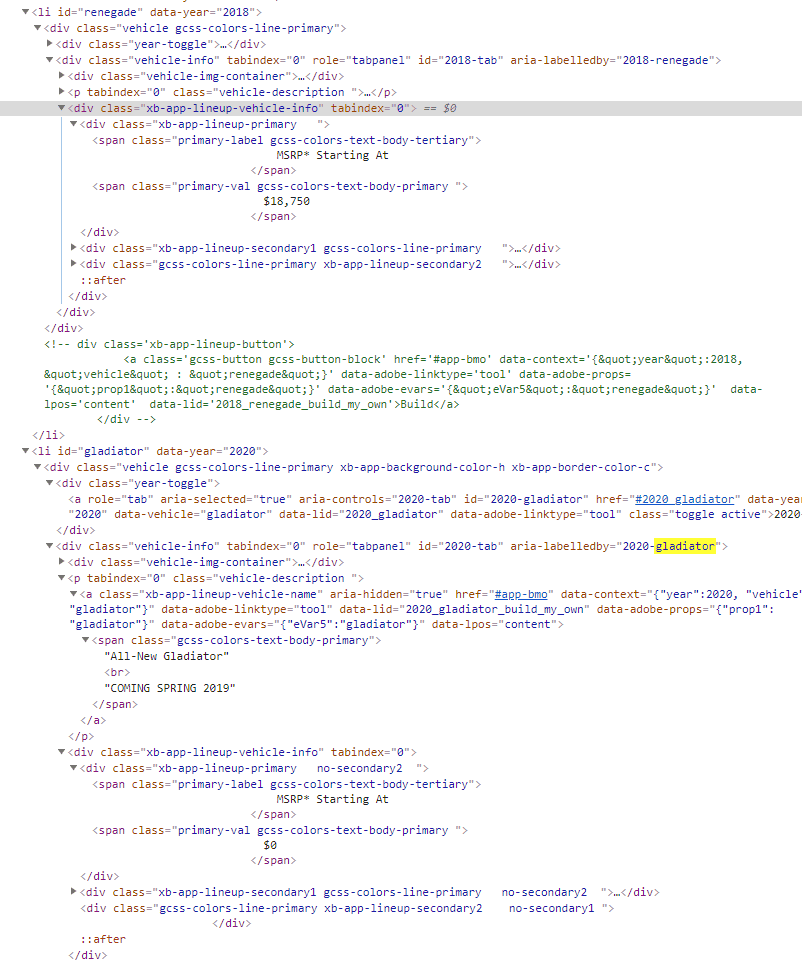Select the "$18,750" price text
Viewport: 802px width, 966px height.
coord(286,201)
